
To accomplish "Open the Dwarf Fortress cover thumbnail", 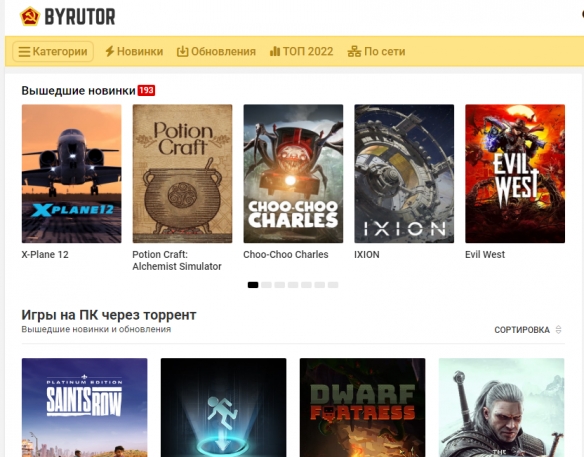I will tap(362, 407).
